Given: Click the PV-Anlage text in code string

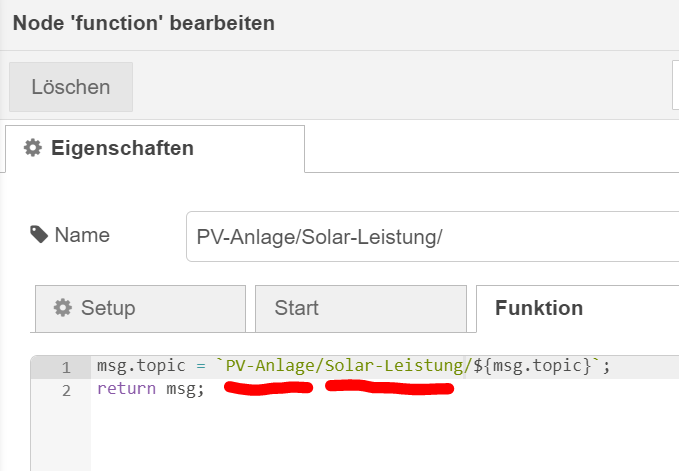Looking at the screenshot, I should tap(270, 366).
